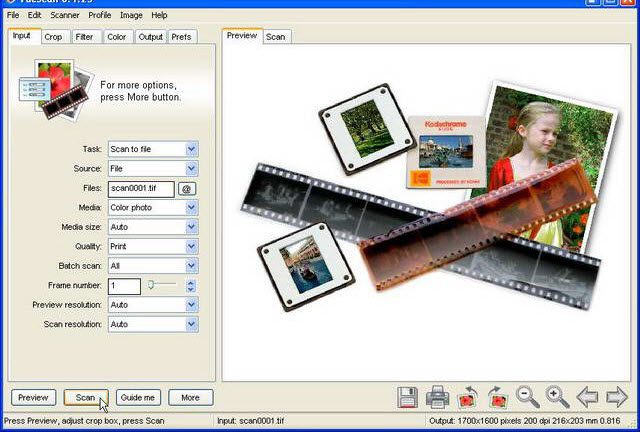This screenshot has height=432, width=640.
Task: Click the @ file browse button
Action: [x=187, y=189]
